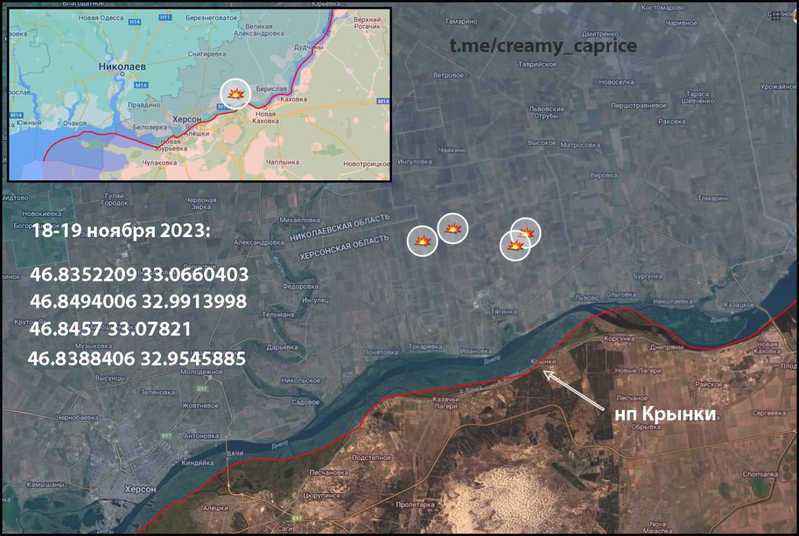Select coordinates 46.8388406 32.9545885
Viewport: 799px width, 536px height.
[x=137, y=356]
